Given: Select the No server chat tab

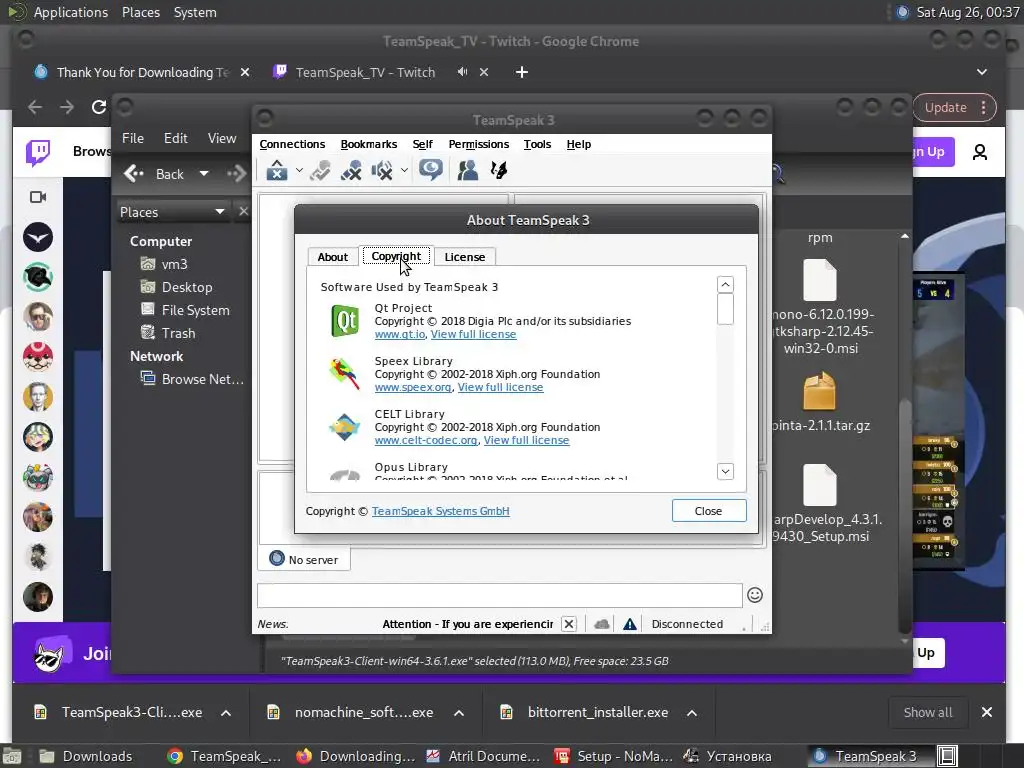Looking at the screenshot, I should click(x=304, y=560).
